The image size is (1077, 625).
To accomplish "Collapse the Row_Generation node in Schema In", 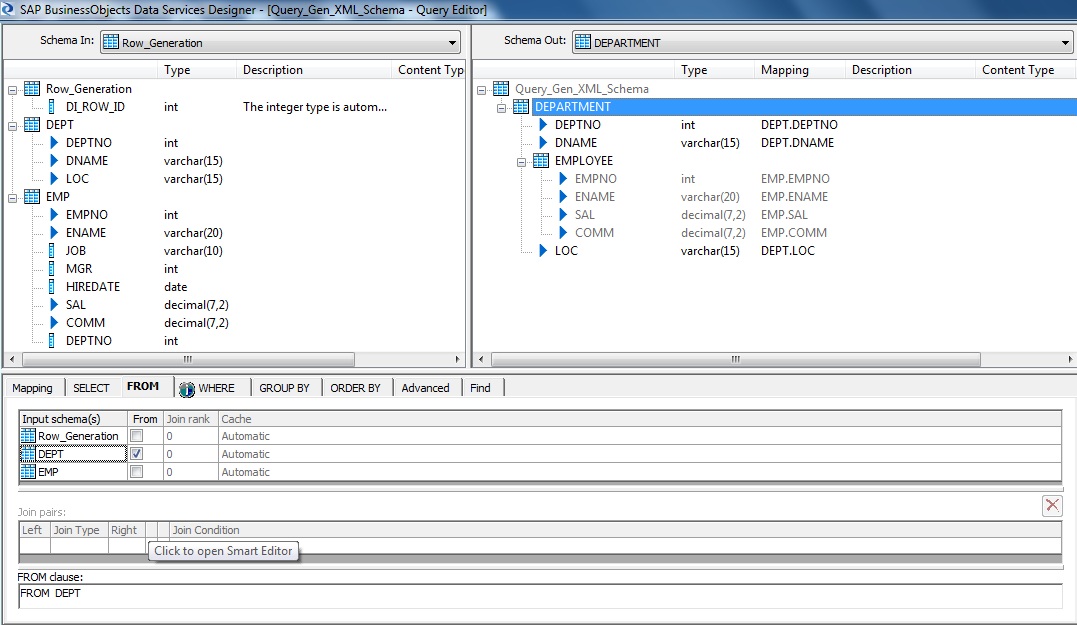I will click(12, 90).
